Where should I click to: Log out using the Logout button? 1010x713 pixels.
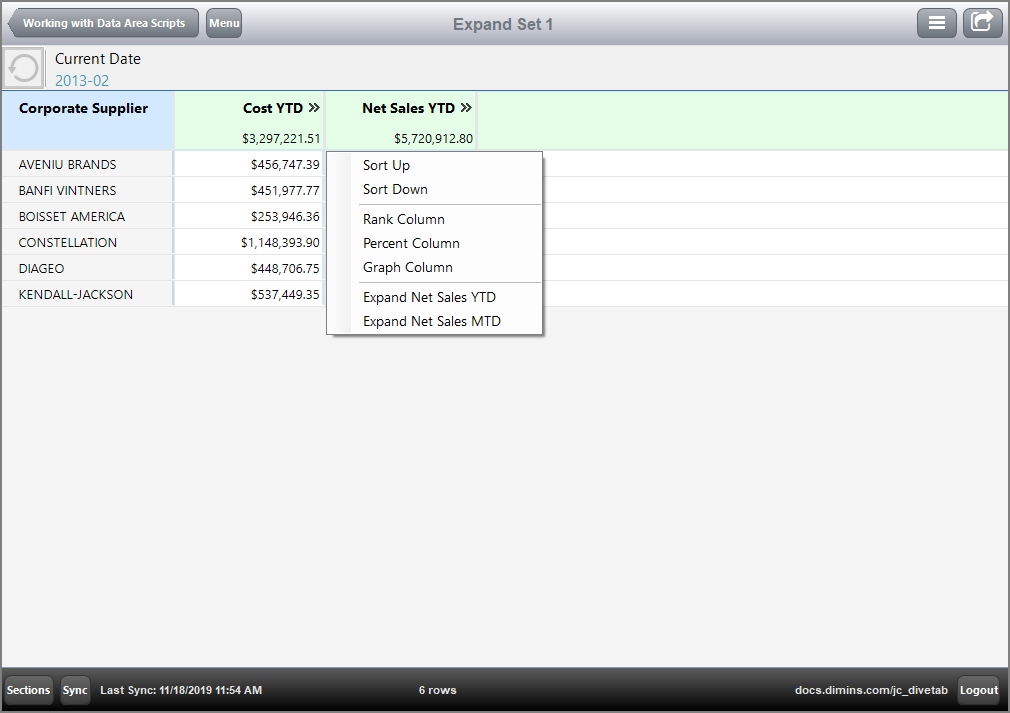click(978, 690)
